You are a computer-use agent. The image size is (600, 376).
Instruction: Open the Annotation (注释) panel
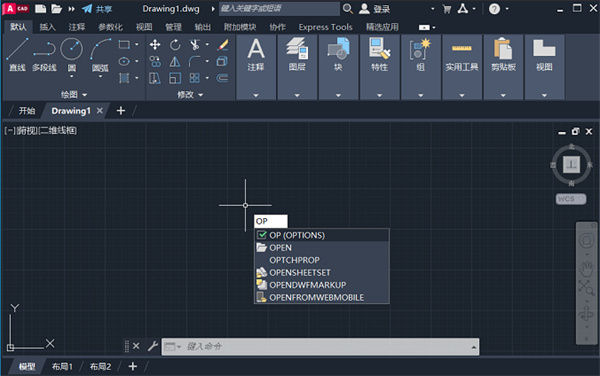coord(256,67)
